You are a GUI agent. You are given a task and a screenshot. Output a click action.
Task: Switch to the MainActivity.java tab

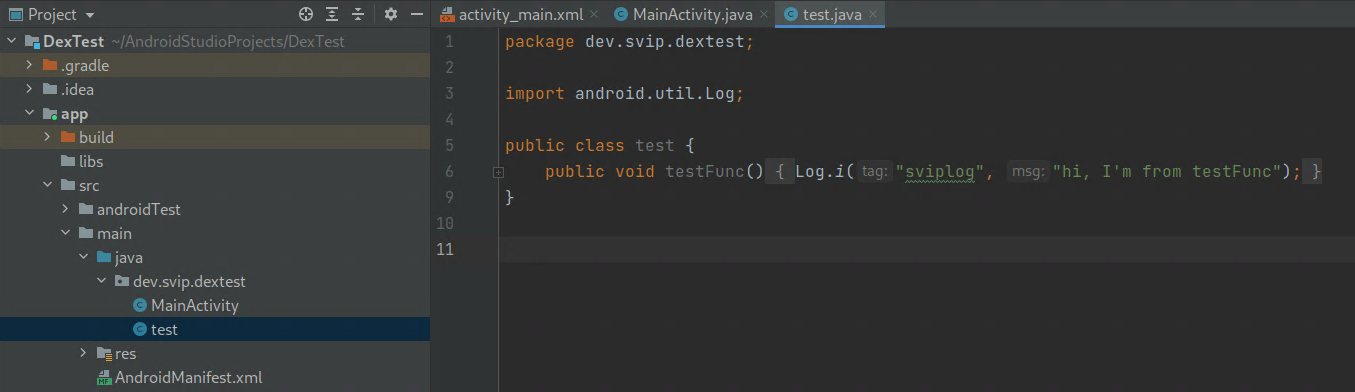pos(690,15)
